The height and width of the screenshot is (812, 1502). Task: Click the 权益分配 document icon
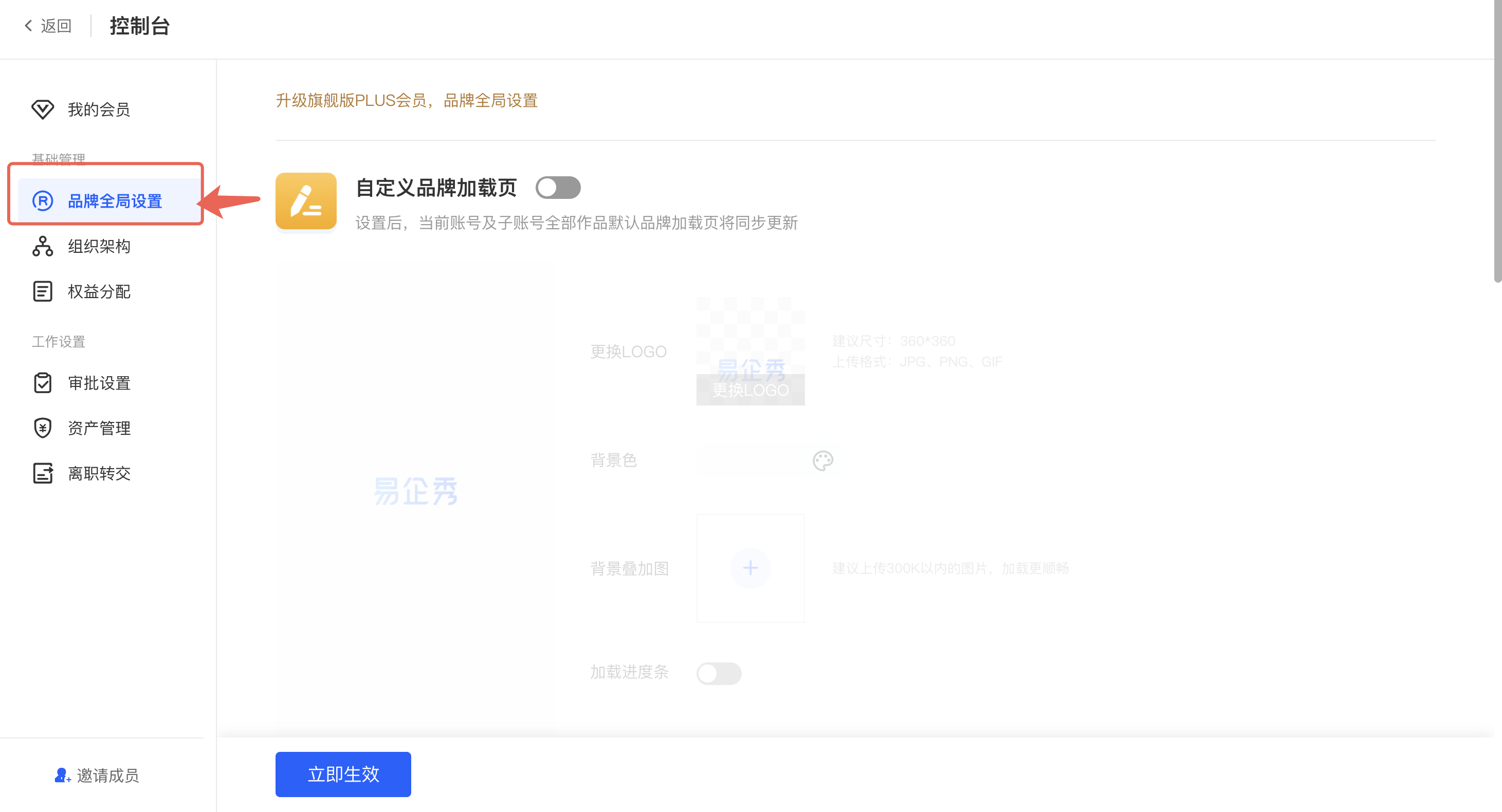point(43,291)
